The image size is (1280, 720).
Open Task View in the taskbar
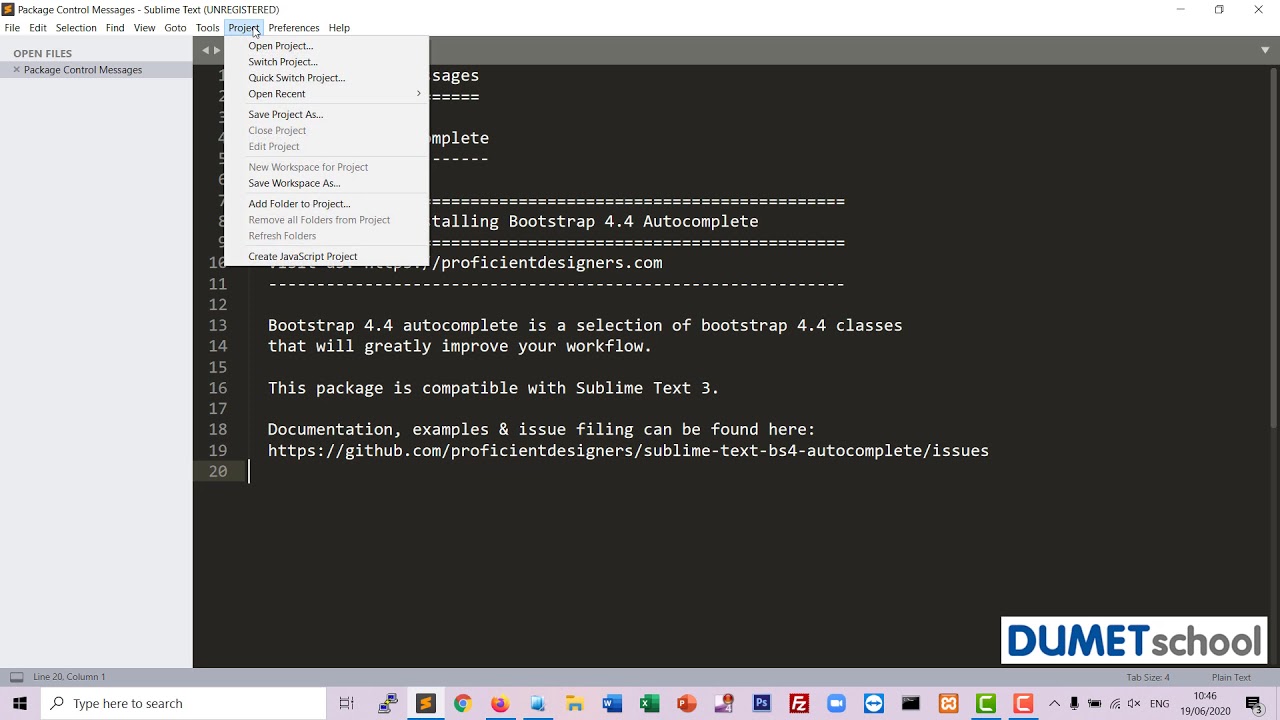(x=346, y=703)
